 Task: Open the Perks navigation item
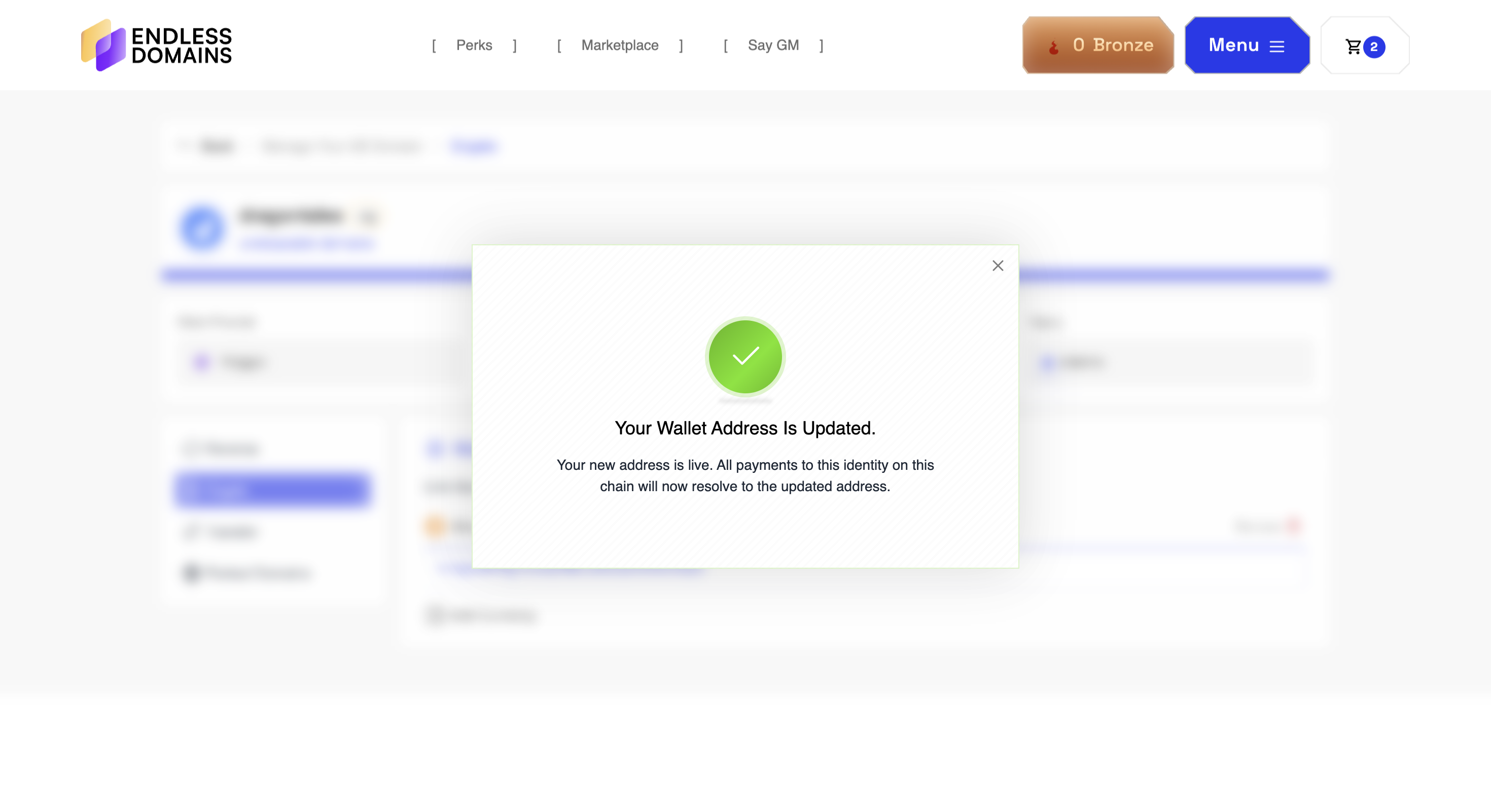(474, 45)
